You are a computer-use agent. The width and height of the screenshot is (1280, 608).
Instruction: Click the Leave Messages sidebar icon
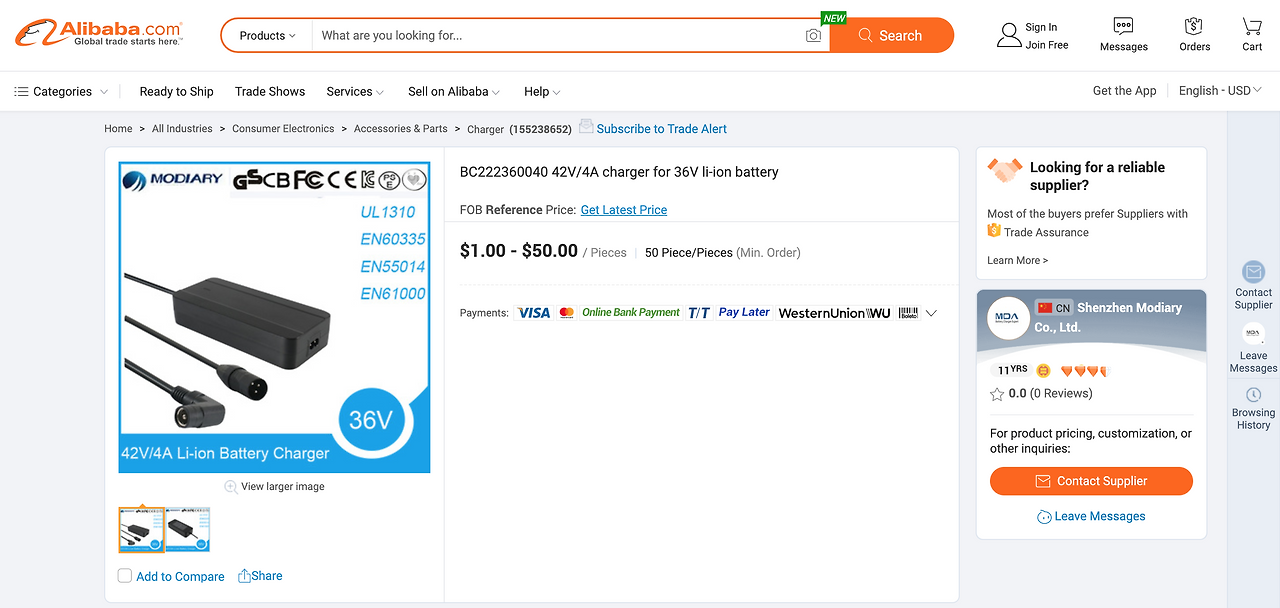[x=1253, y=334]
